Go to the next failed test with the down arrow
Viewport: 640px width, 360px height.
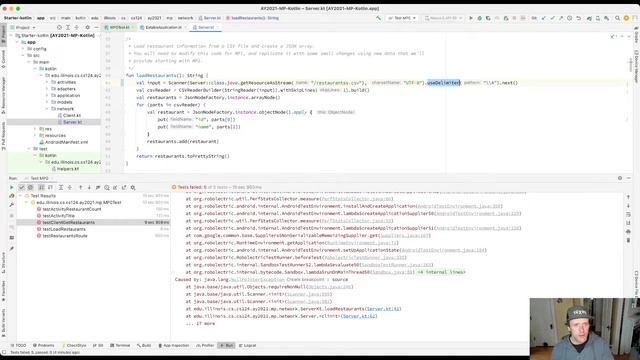(89, 187)
